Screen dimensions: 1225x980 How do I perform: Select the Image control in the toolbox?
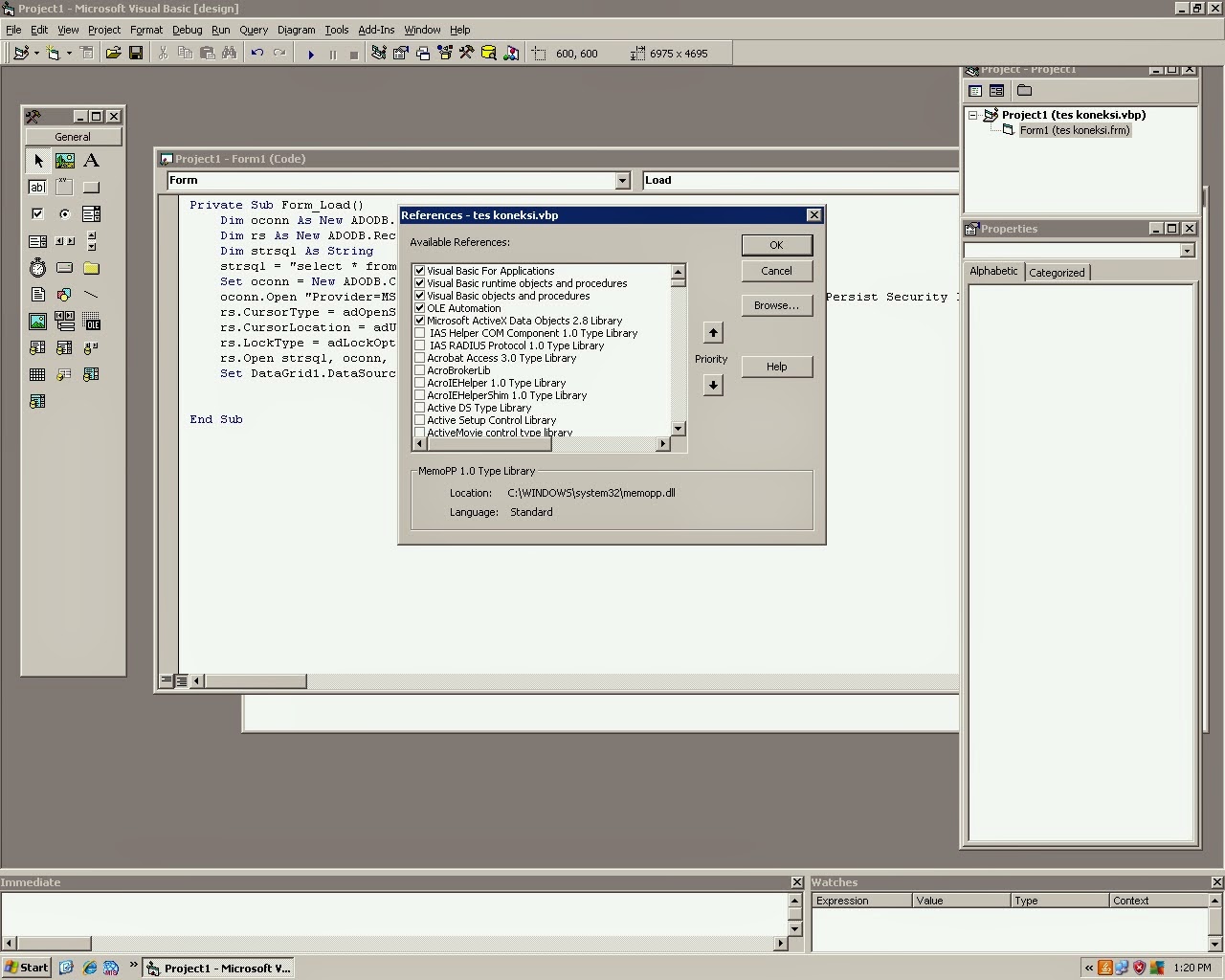[37, 322]
